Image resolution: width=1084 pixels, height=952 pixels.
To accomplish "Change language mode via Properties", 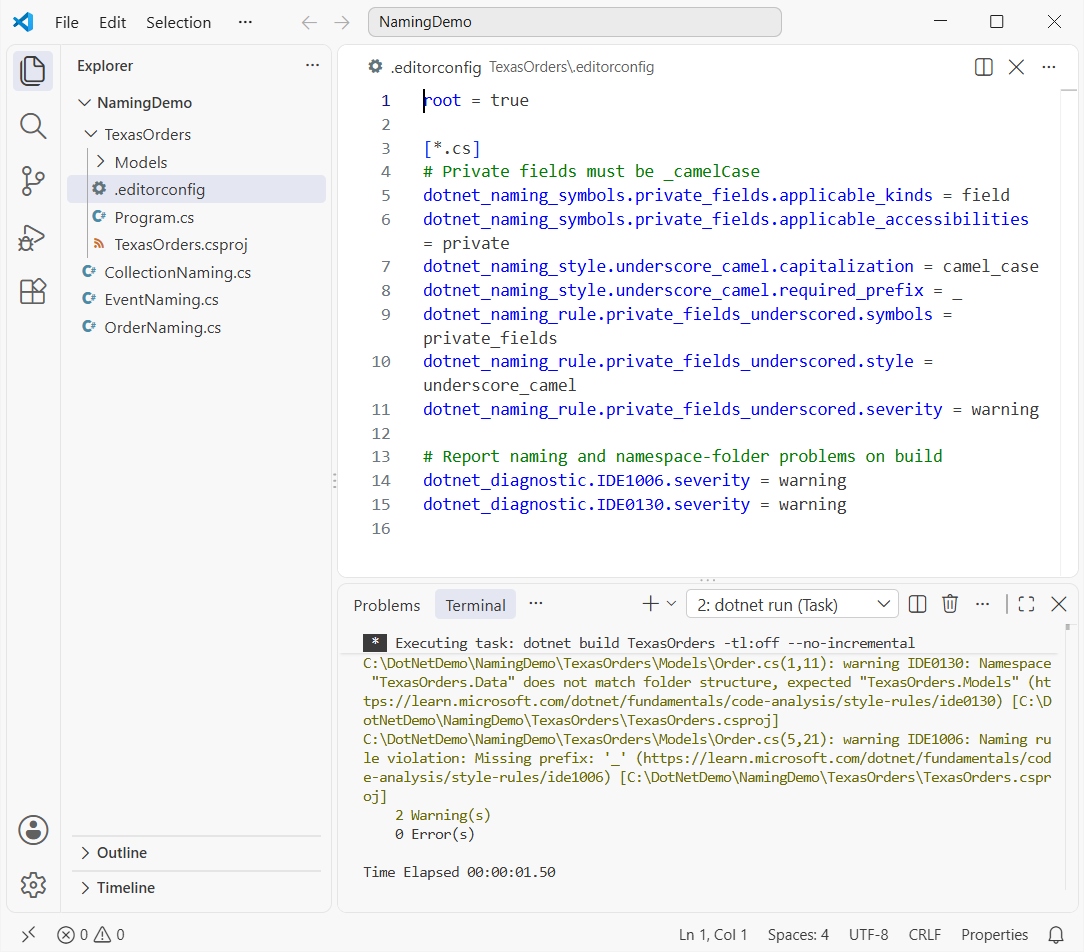I will tap(994, 935).
